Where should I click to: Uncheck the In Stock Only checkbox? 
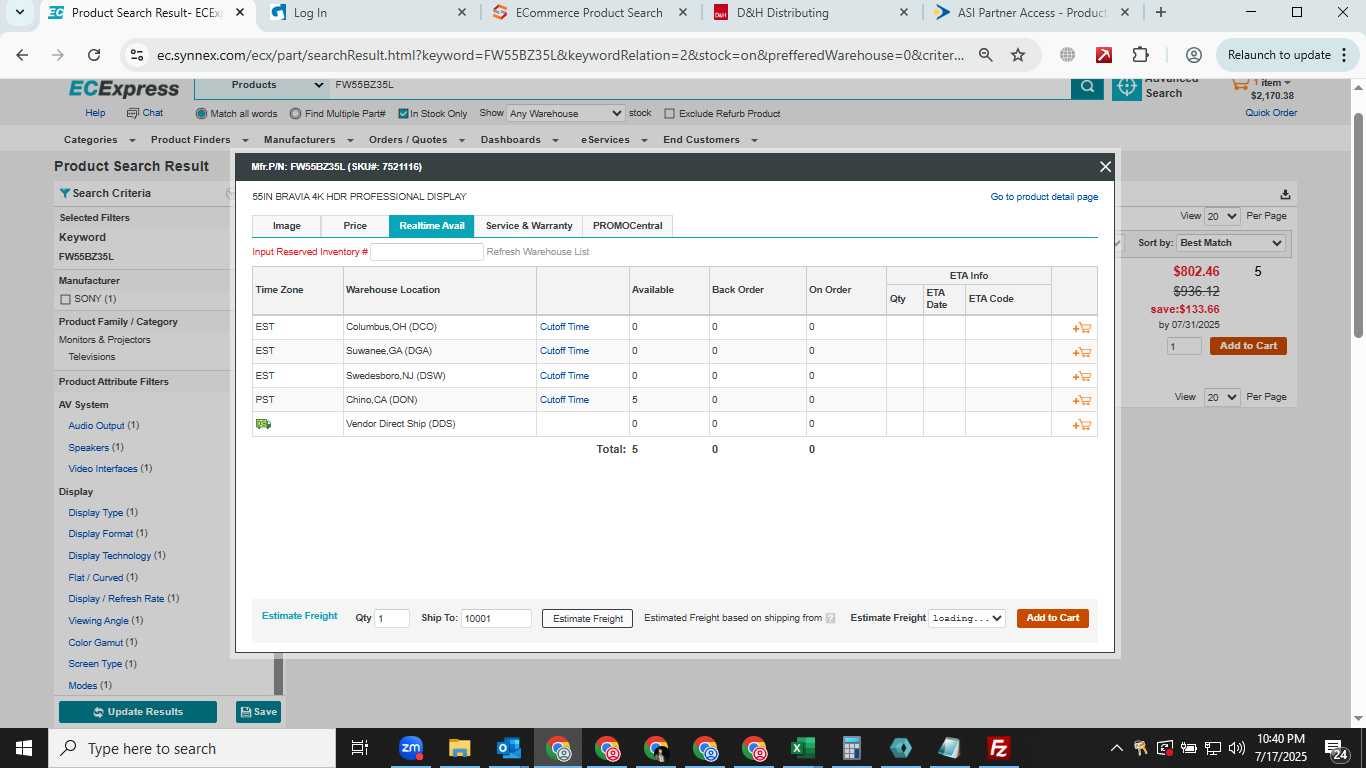pos(403,114)
